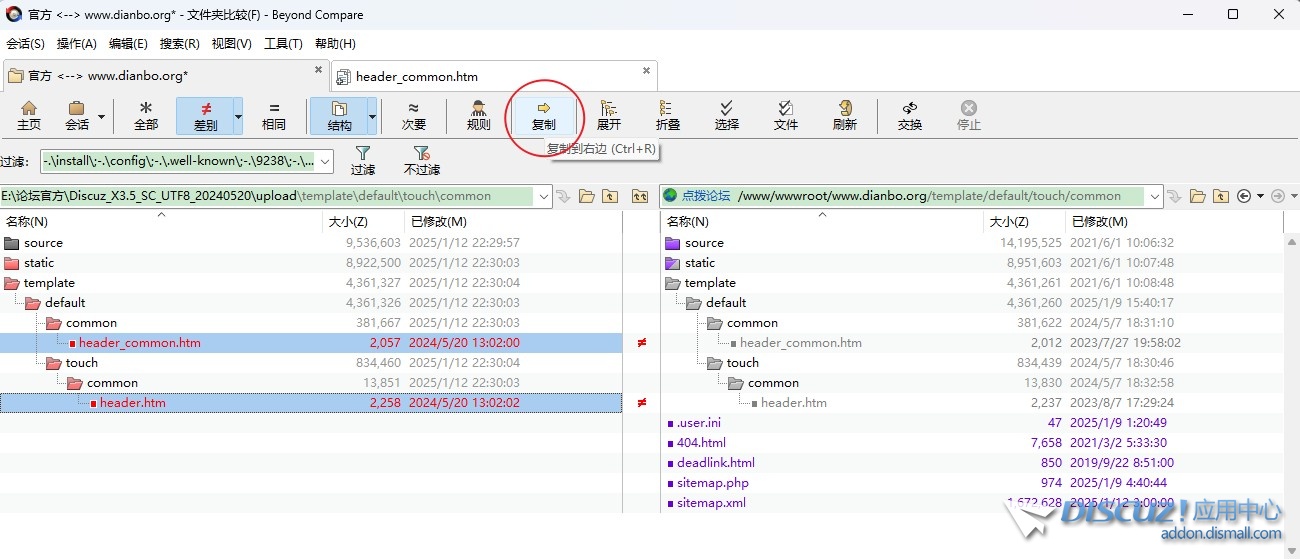Click left pane up one level icon

609,196
